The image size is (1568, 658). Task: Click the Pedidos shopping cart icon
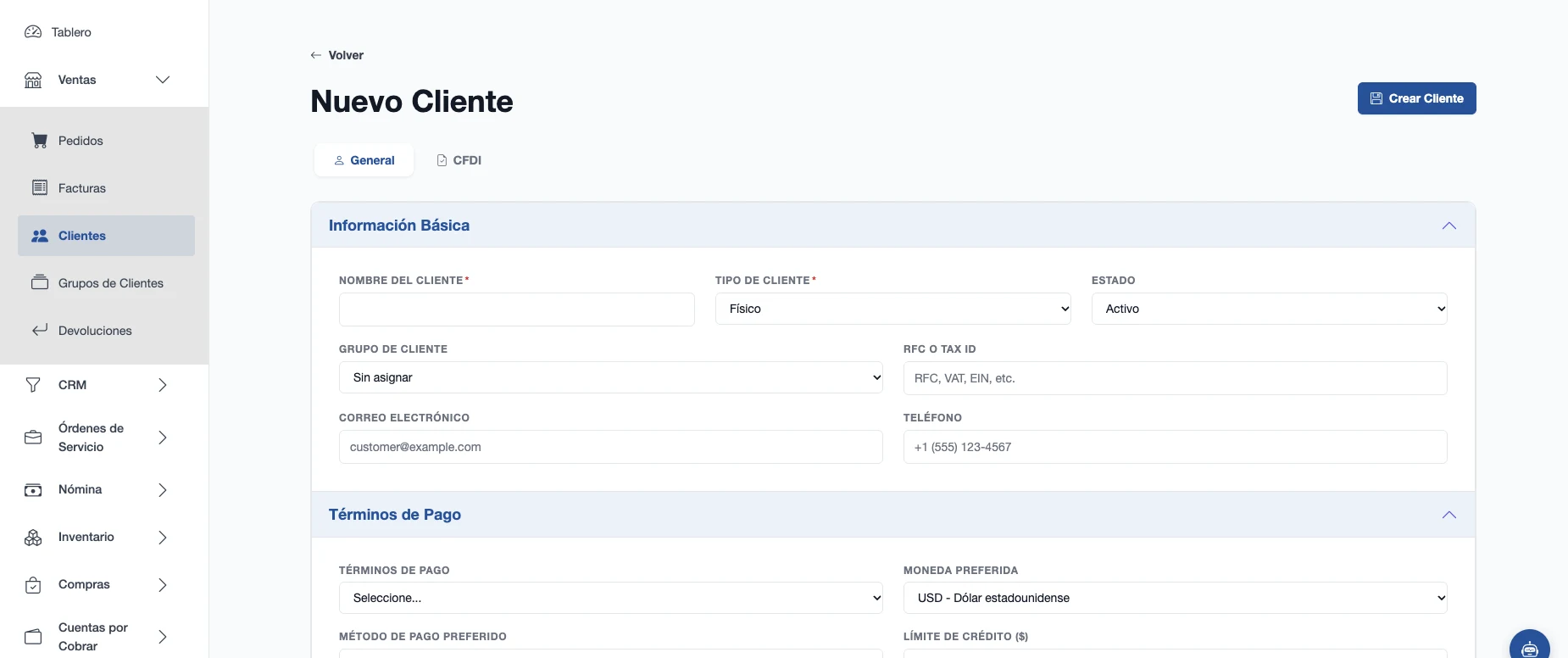coord(40,141)
